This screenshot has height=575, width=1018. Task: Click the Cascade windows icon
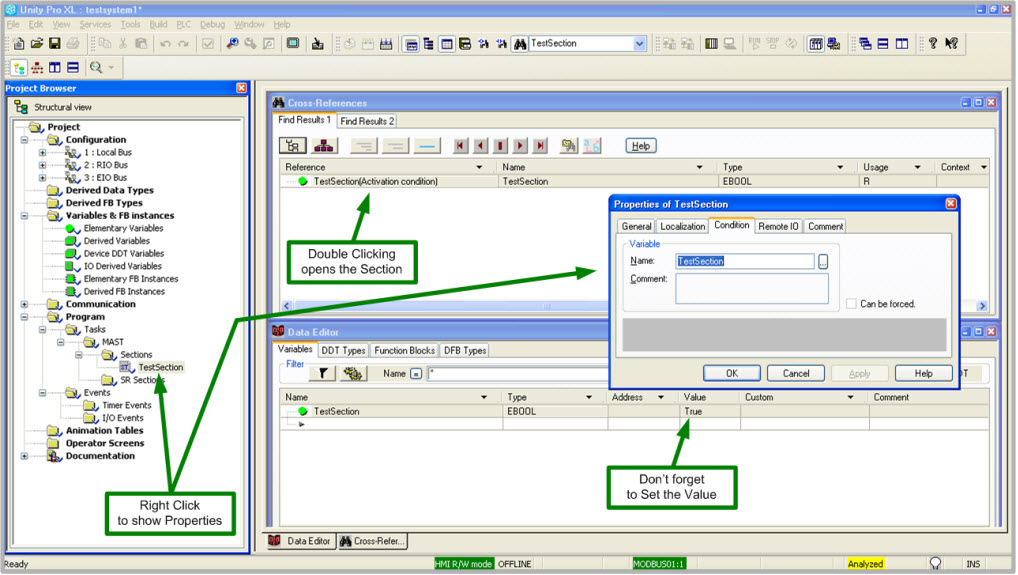[x=865, y=43]
